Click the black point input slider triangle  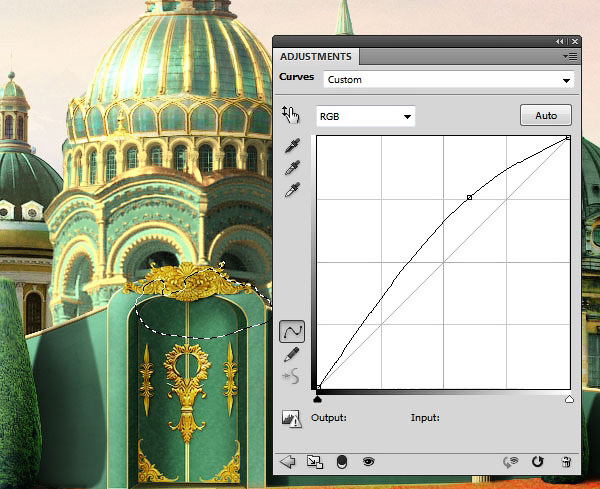(317, 399)
